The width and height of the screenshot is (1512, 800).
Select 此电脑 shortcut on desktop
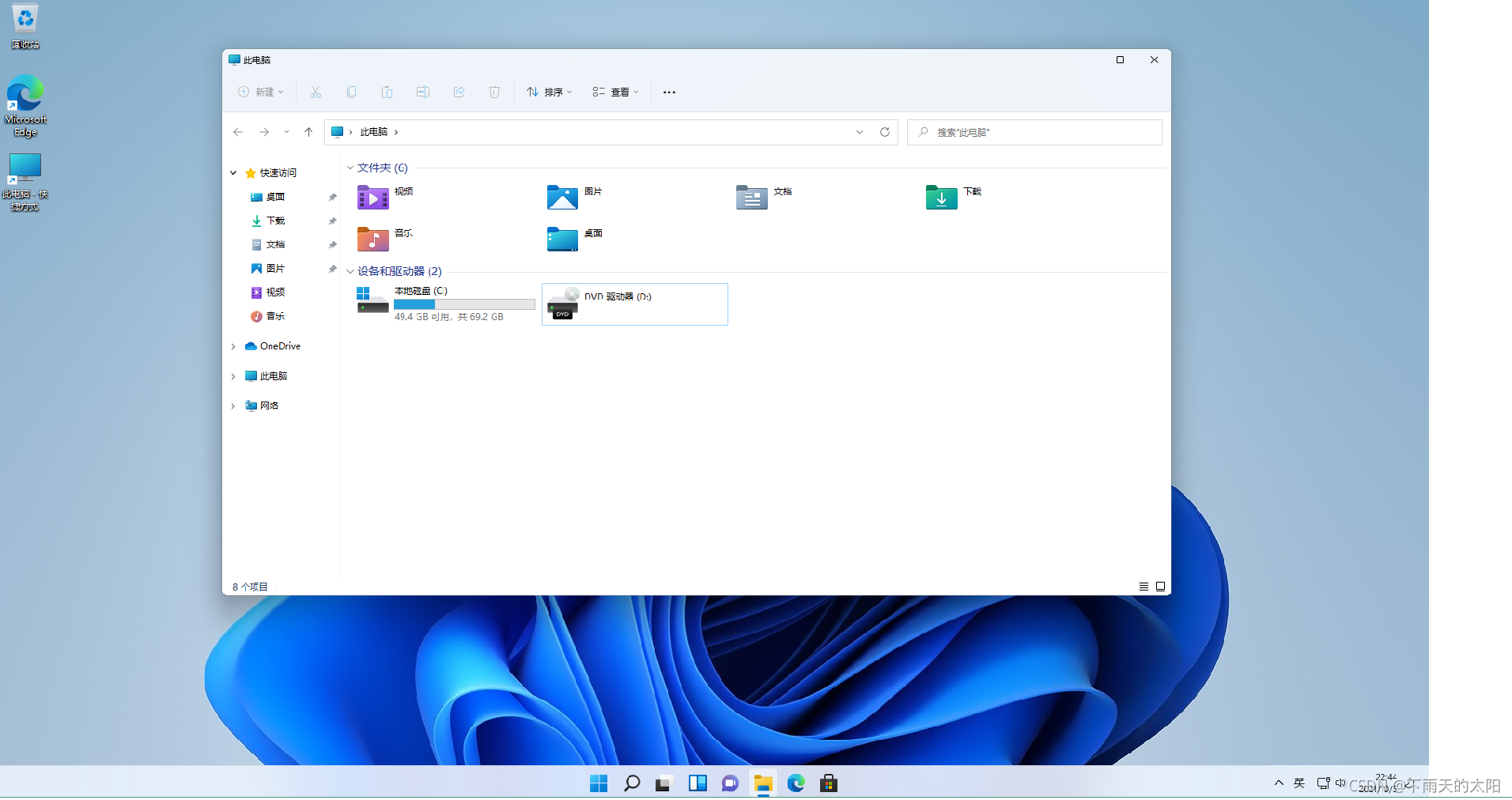[x=25, y=182]
